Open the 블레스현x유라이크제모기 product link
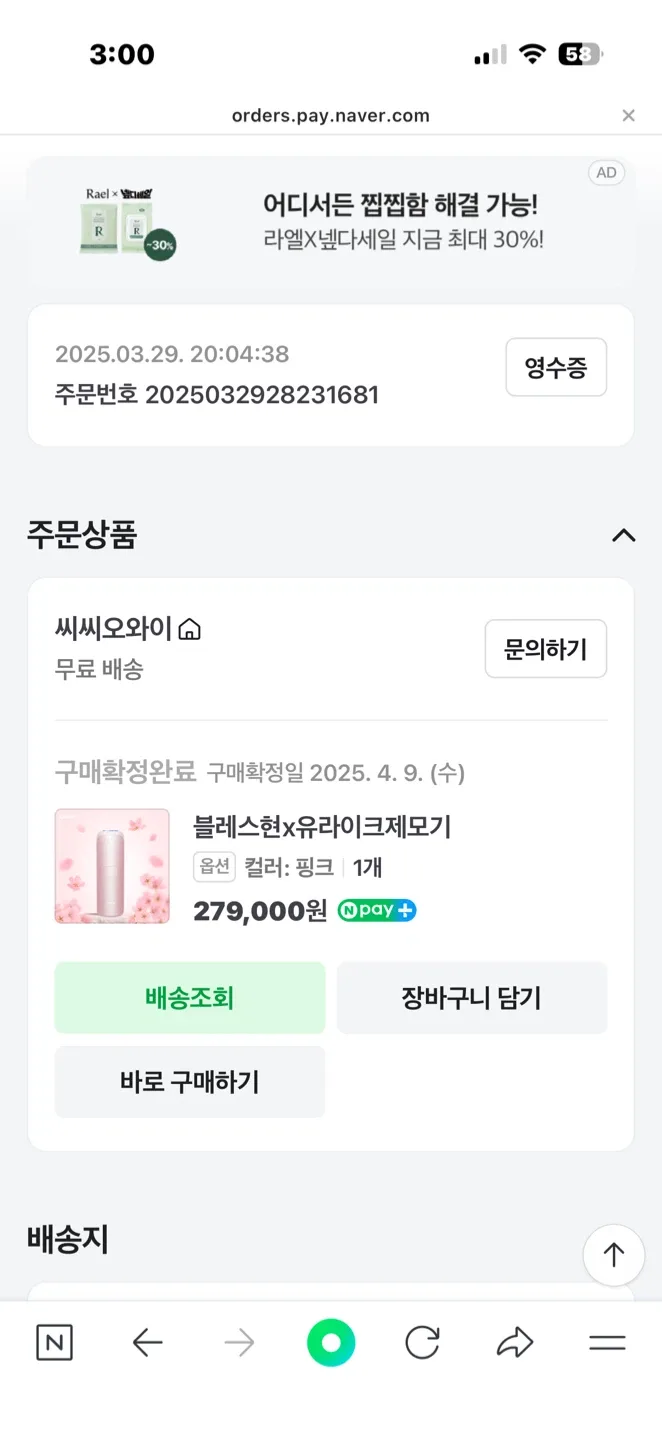Viewport: 662px width, 1440px height. [322, 827]
